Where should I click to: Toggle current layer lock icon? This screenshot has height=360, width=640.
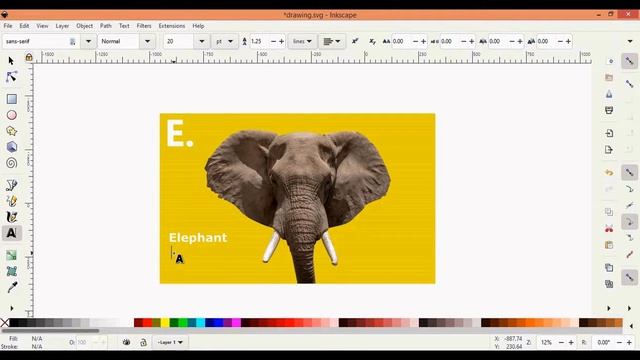point(143,342)
